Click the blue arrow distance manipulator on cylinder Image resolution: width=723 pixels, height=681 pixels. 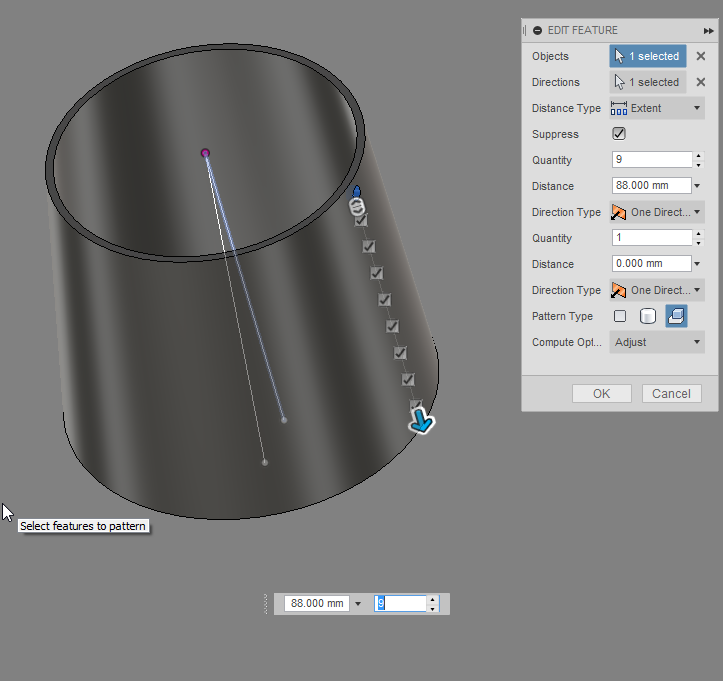pos(422,421)
